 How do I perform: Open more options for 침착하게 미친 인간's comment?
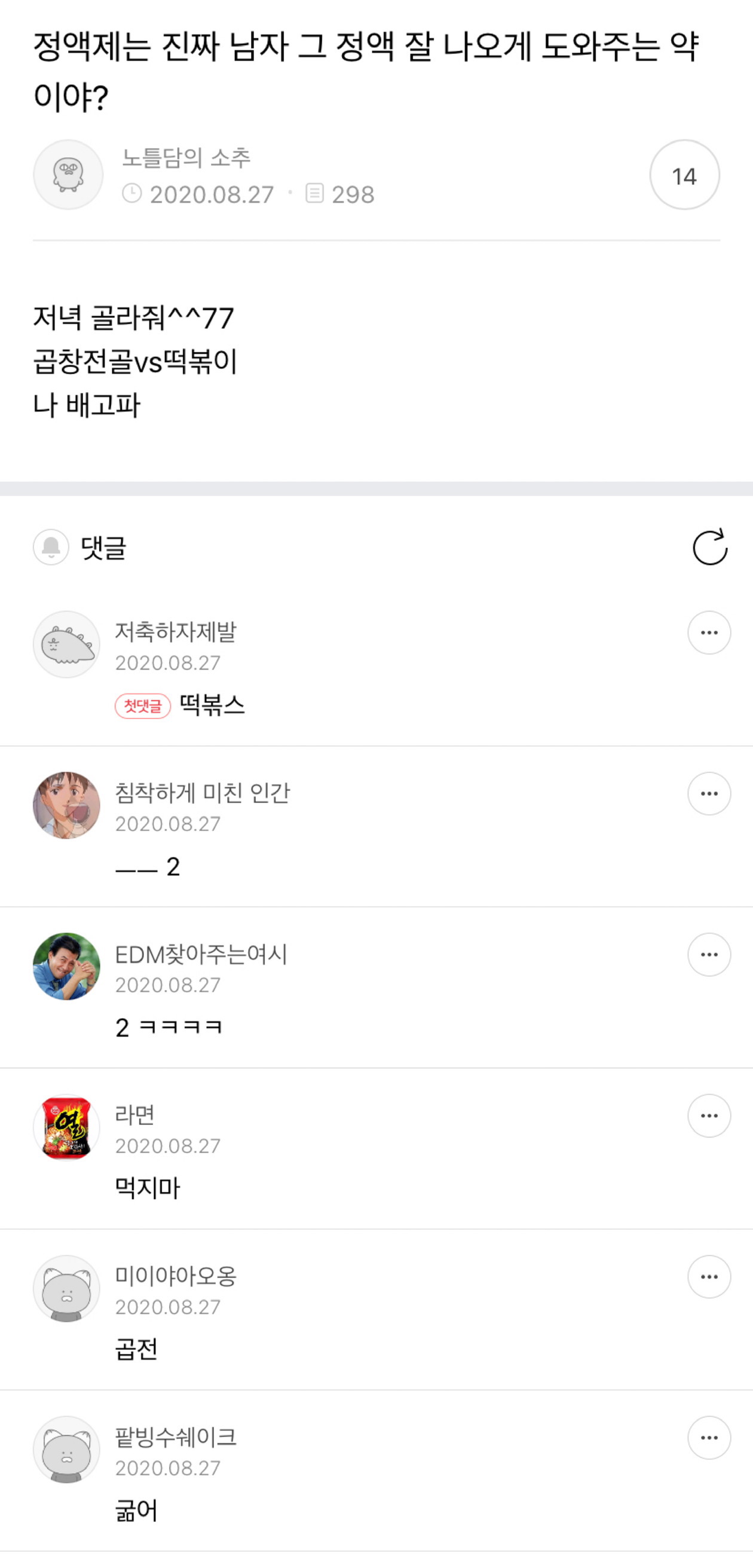[x=709, y=794]
